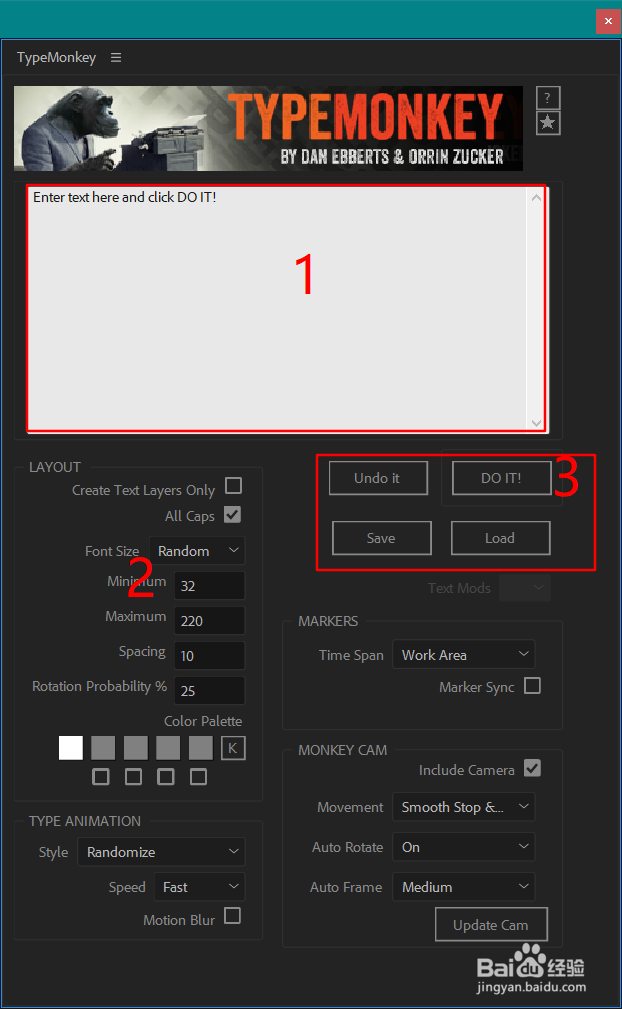
Task: Open the Style Randomize dropdown
Action: coord(161,852)
